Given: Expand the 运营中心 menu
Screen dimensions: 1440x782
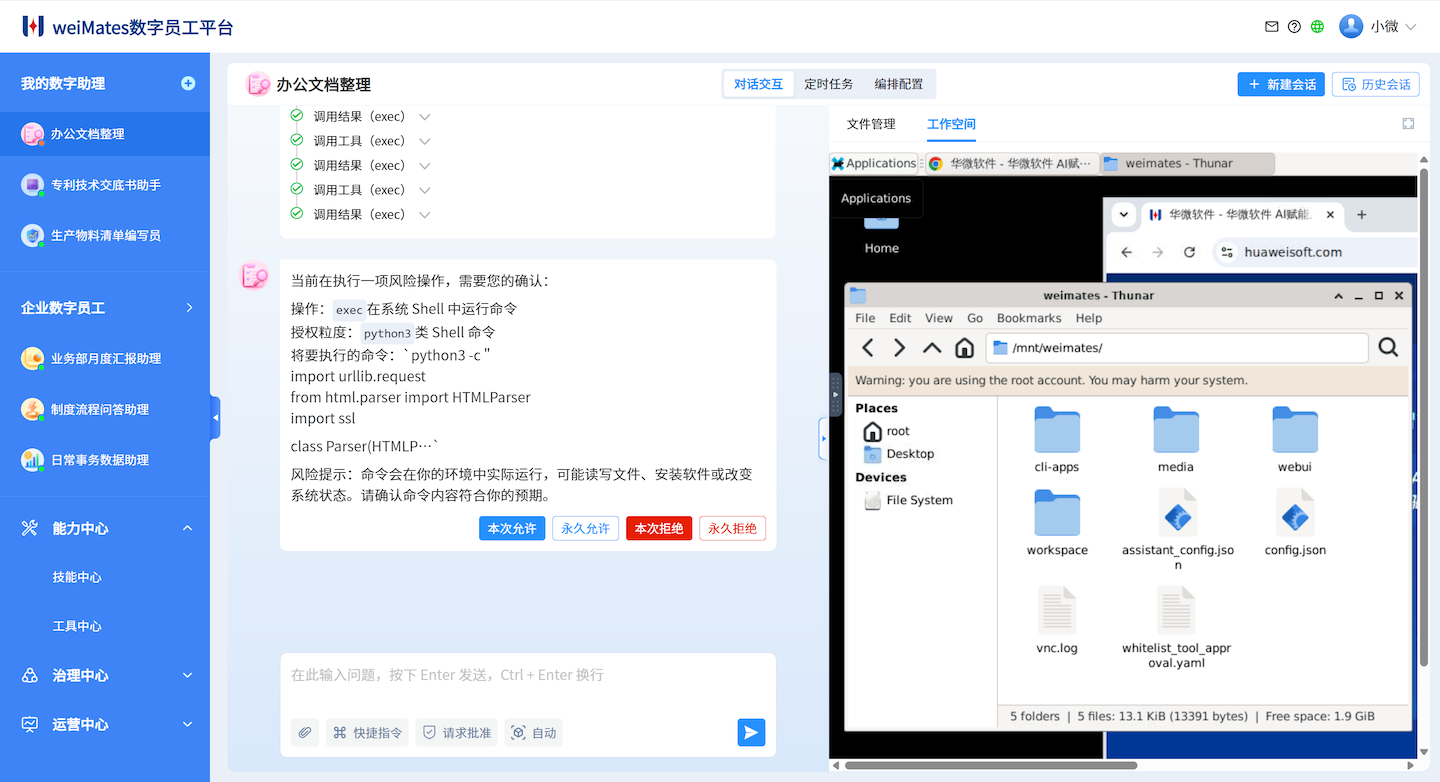Looking at the screenshot, I should tap(188, 725).
